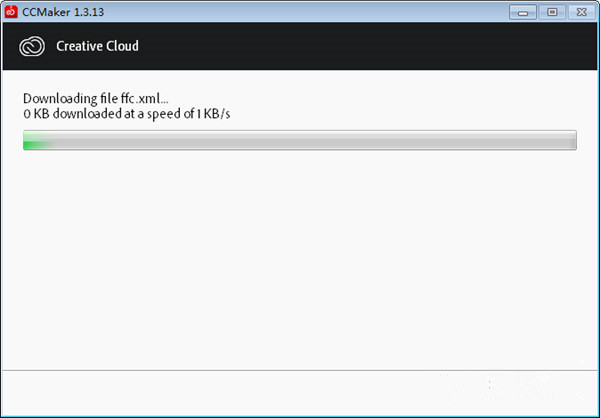Click the empty black header bar area
This screenshot has height=418, width=600.
(x=380, y=46)
